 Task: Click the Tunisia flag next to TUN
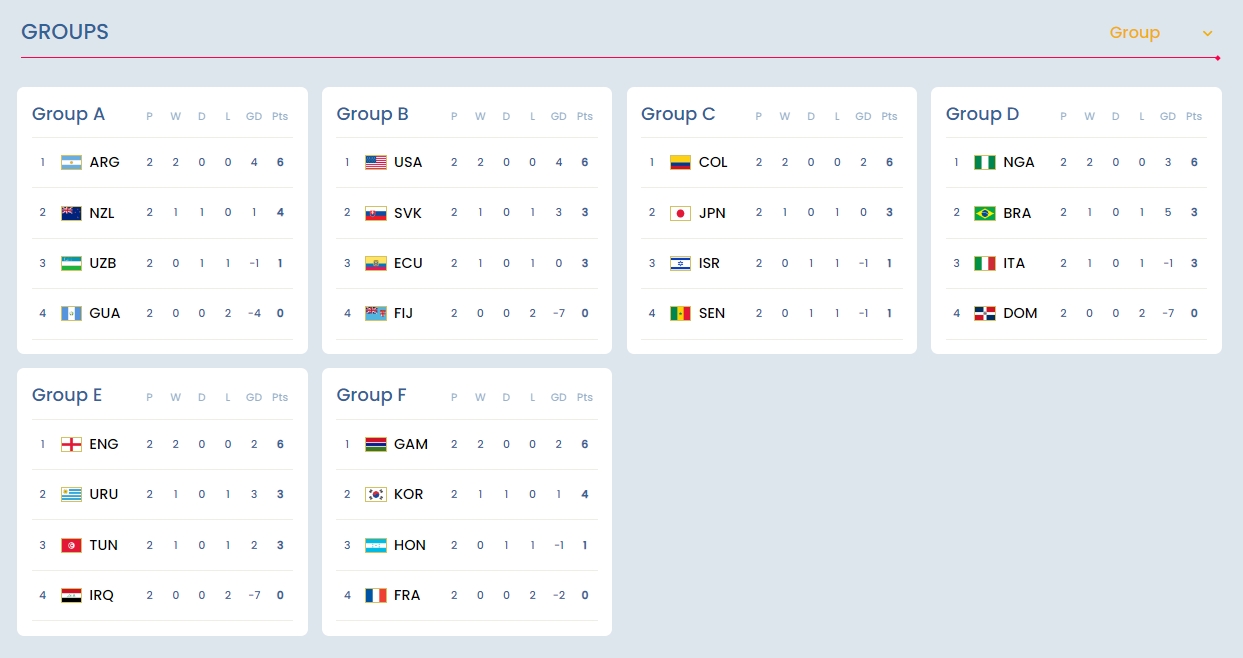coord(71,545)
